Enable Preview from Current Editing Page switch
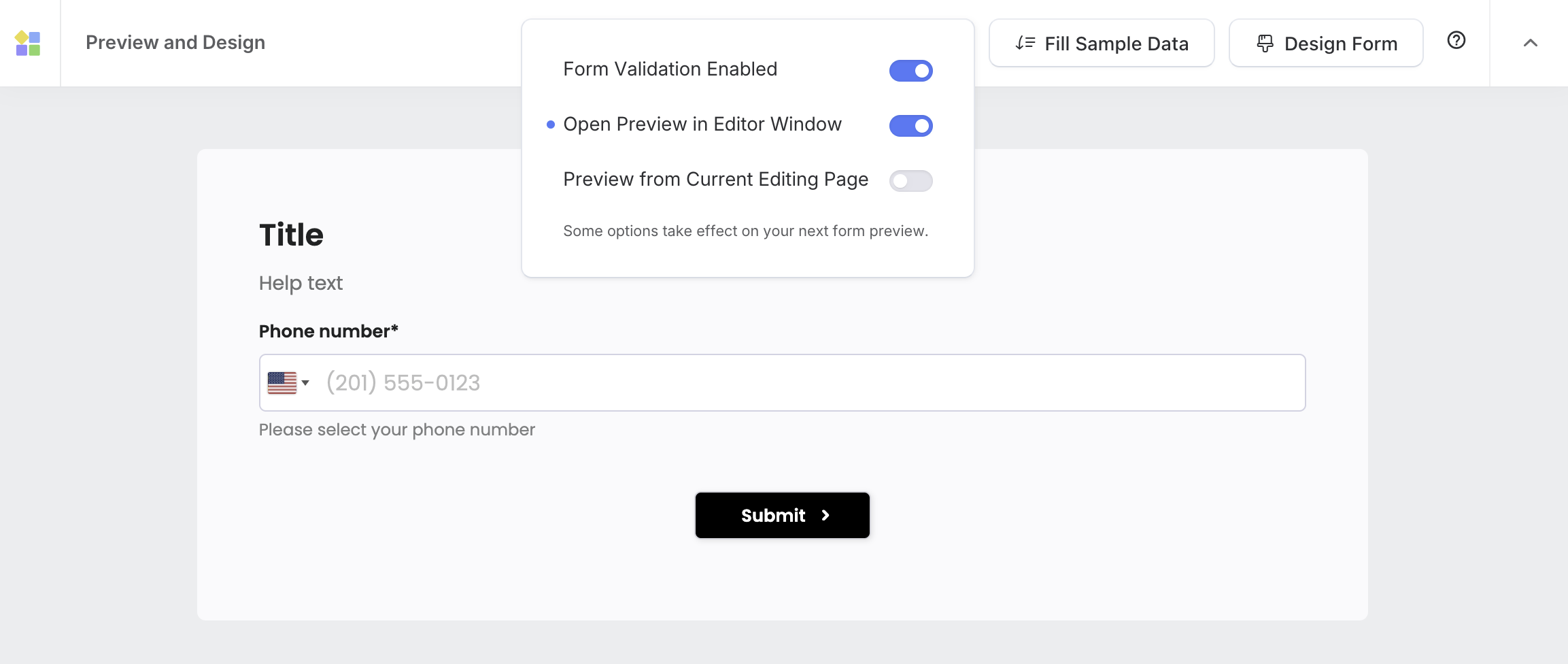 [910, 181]
